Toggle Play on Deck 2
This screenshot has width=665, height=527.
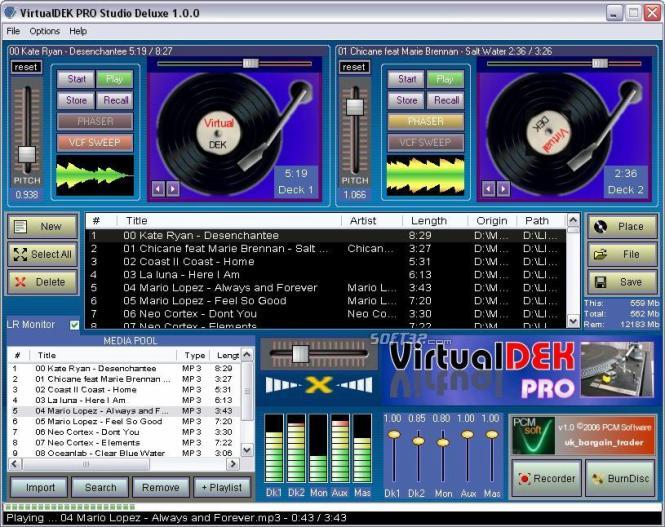pos(445,79)
